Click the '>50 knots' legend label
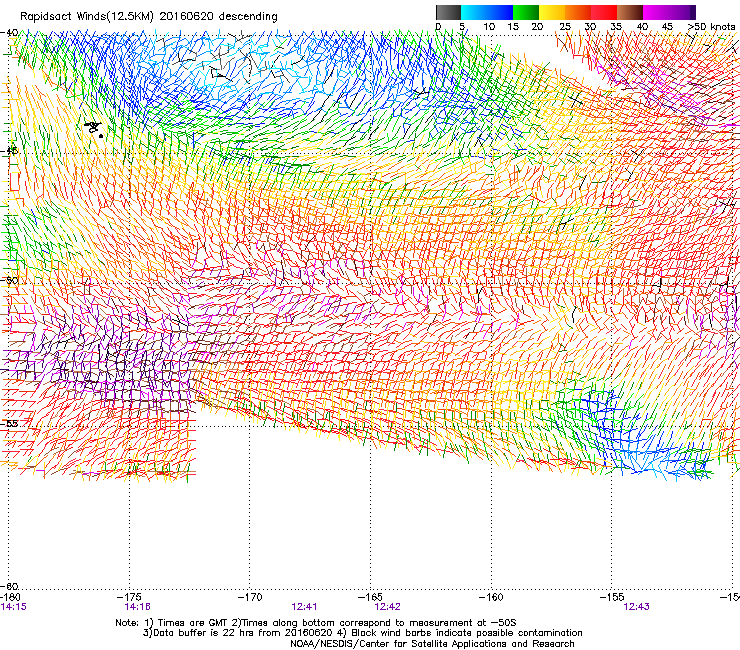 tap(712, 27)
